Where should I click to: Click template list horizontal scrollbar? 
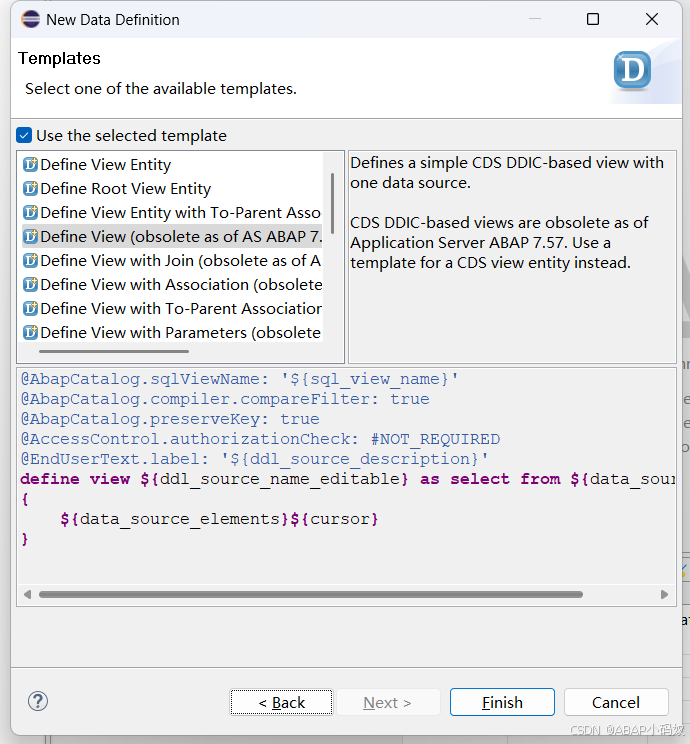coord(114,352)
